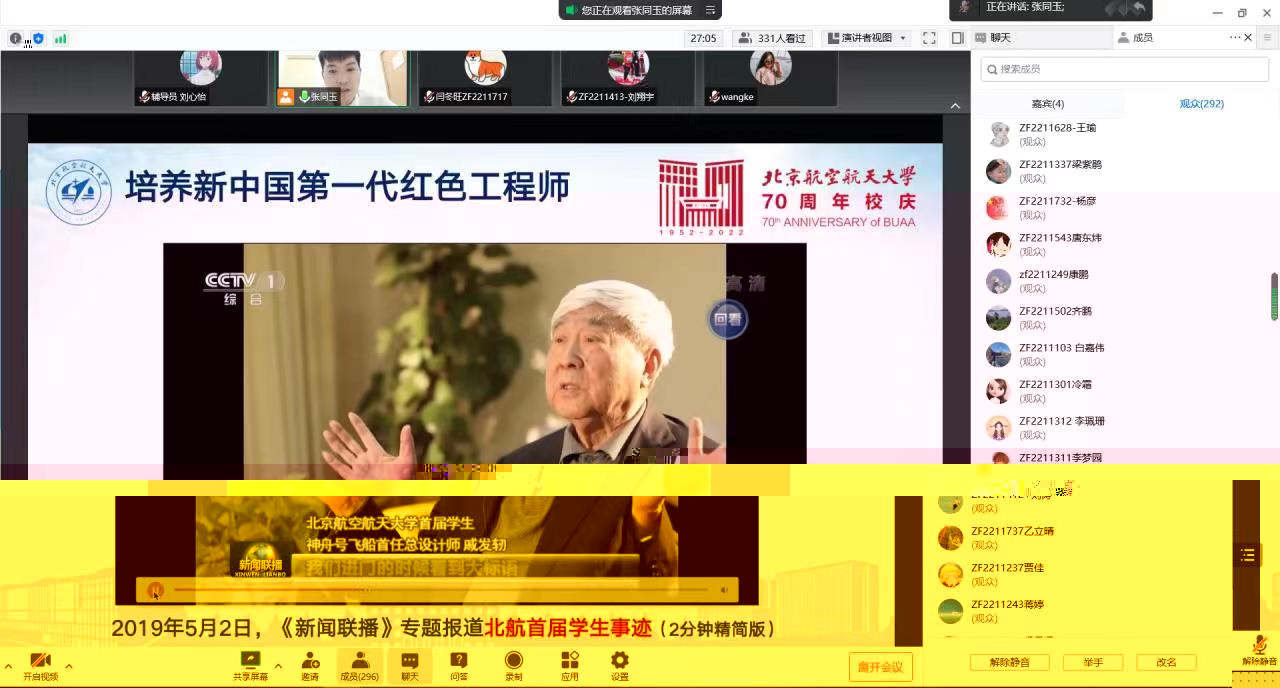Unmute with the 解除静音 microphone icon
This screenshot has width=1280, height=688.
(x=1259, y=651)
